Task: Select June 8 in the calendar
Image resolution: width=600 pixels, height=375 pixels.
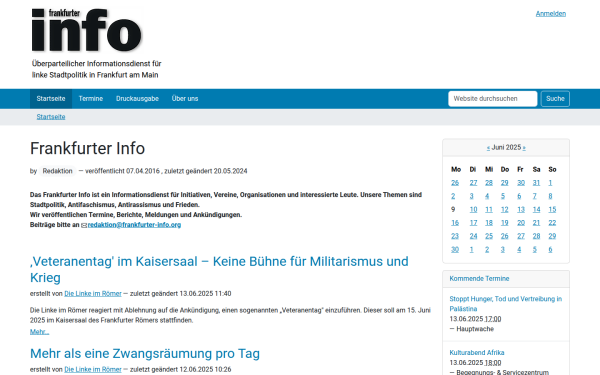Action: coord(550,196)
